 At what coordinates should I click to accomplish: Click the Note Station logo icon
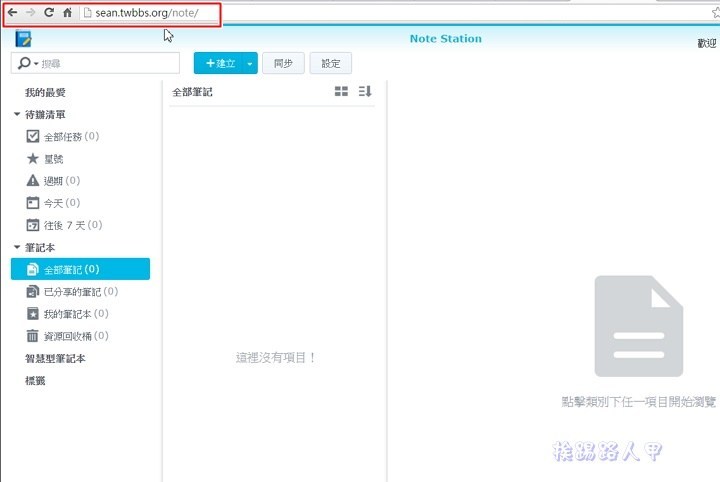tap(24, 39)
